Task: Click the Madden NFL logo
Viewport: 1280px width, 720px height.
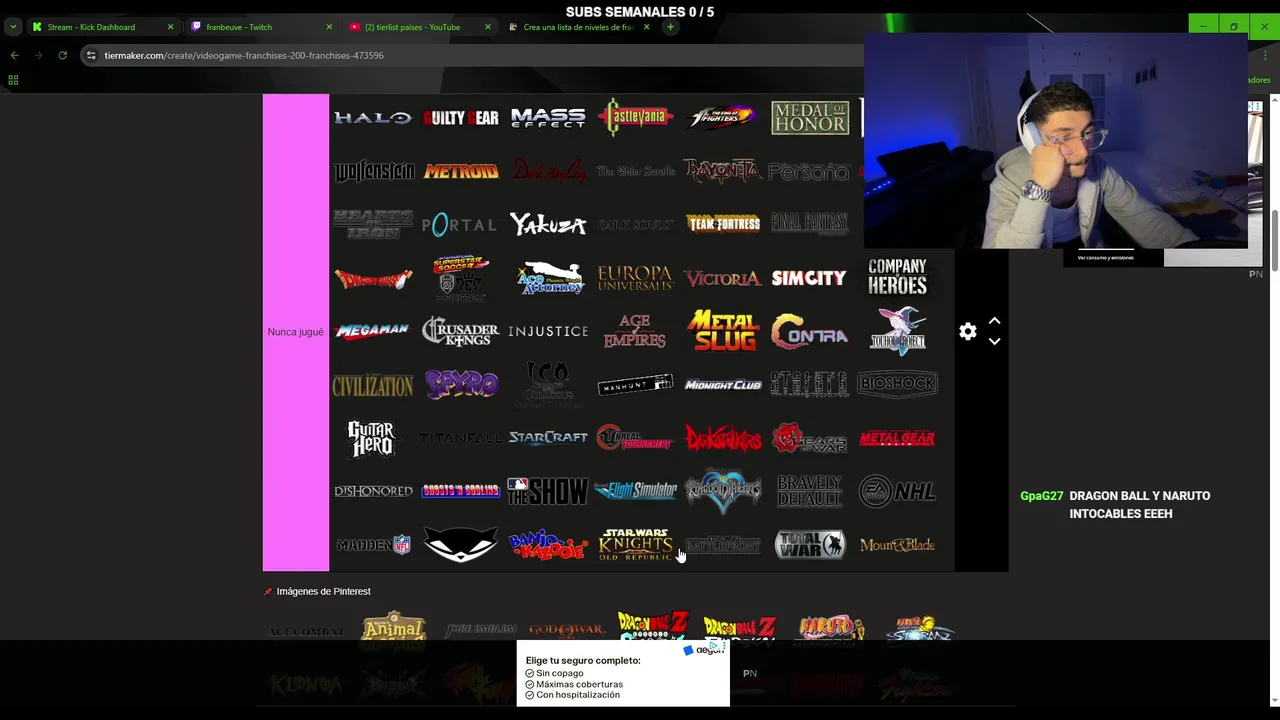Action: [373, 545]
